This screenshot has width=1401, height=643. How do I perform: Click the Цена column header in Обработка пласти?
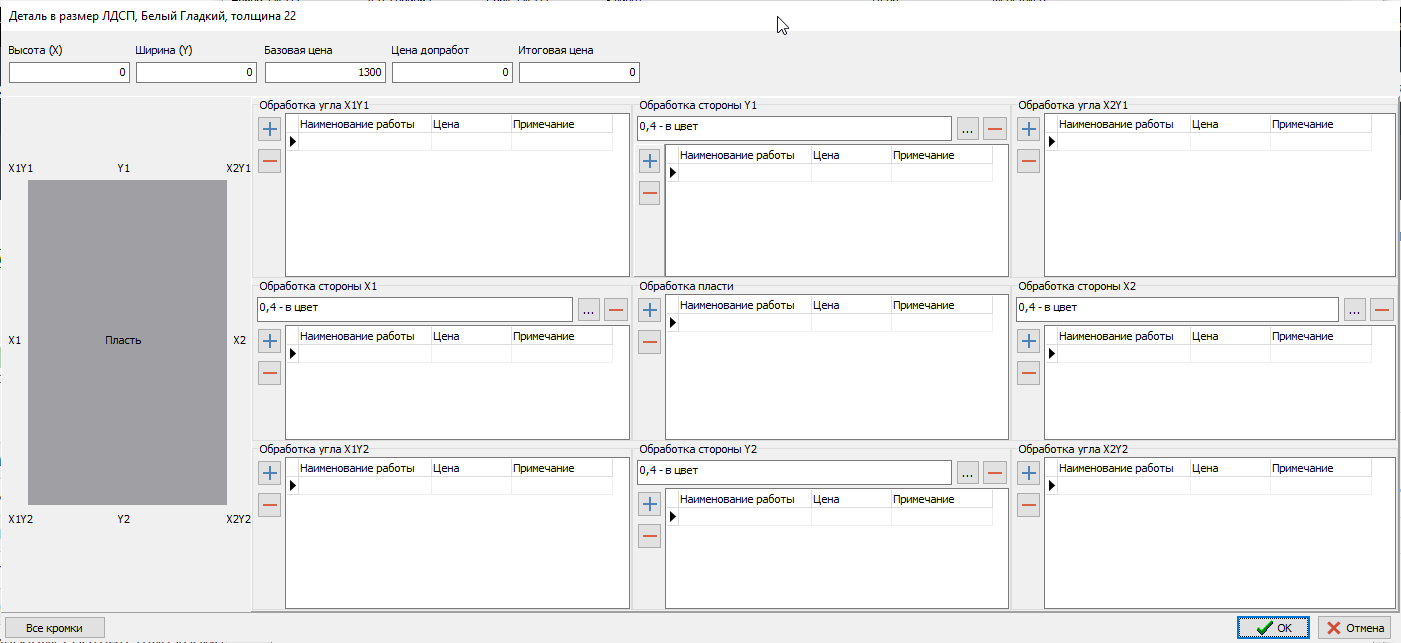[848, 305]
